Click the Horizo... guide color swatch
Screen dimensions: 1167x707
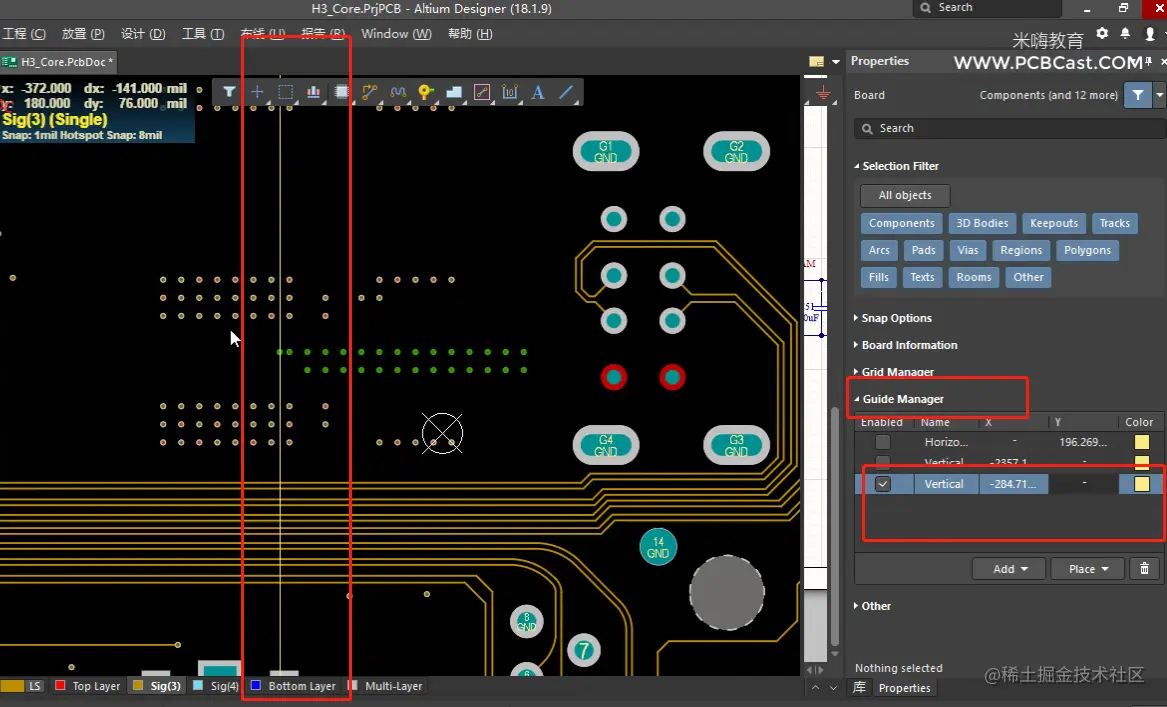point(1142,442)
